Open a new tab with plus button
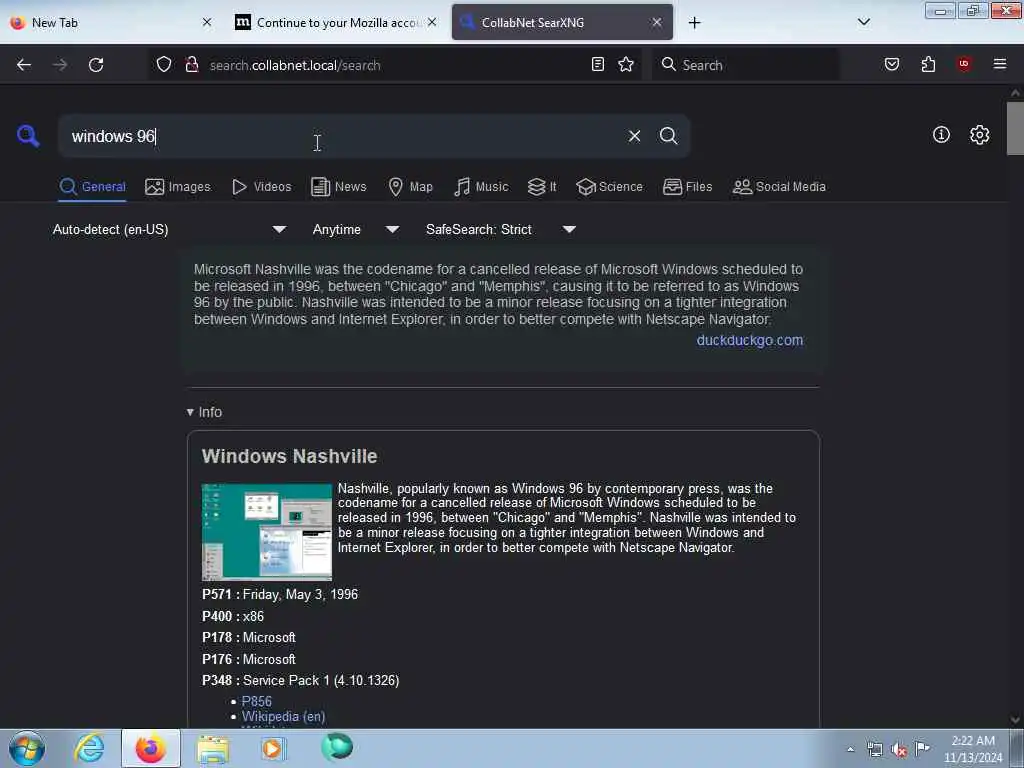This screenshot has width=1024, height=768. tap(694, 23)
